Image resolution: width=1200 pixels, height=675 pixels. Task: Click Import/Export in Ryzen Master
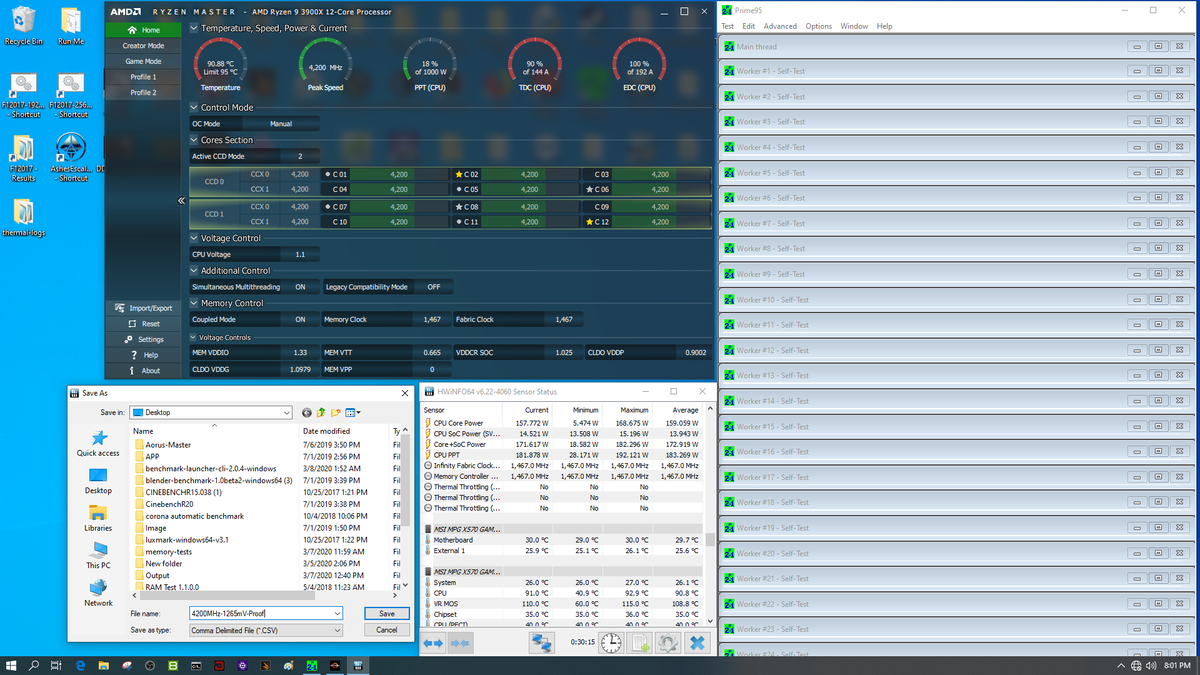[x=144, y=308]
